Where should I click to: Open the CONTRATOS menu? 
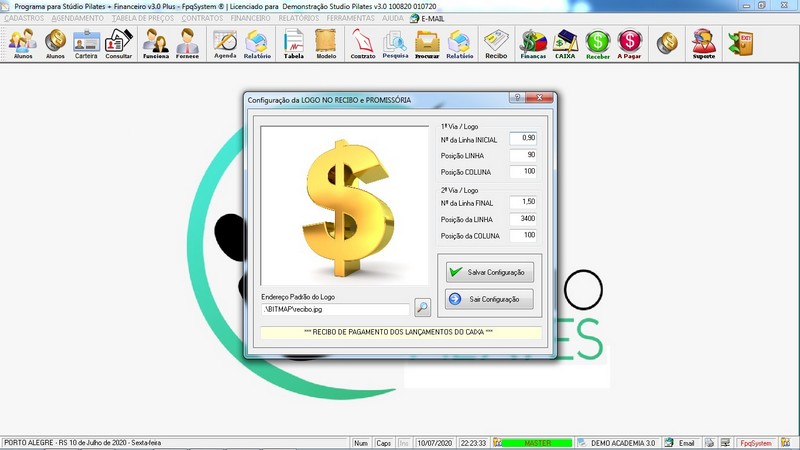click(x=203, y=18)
